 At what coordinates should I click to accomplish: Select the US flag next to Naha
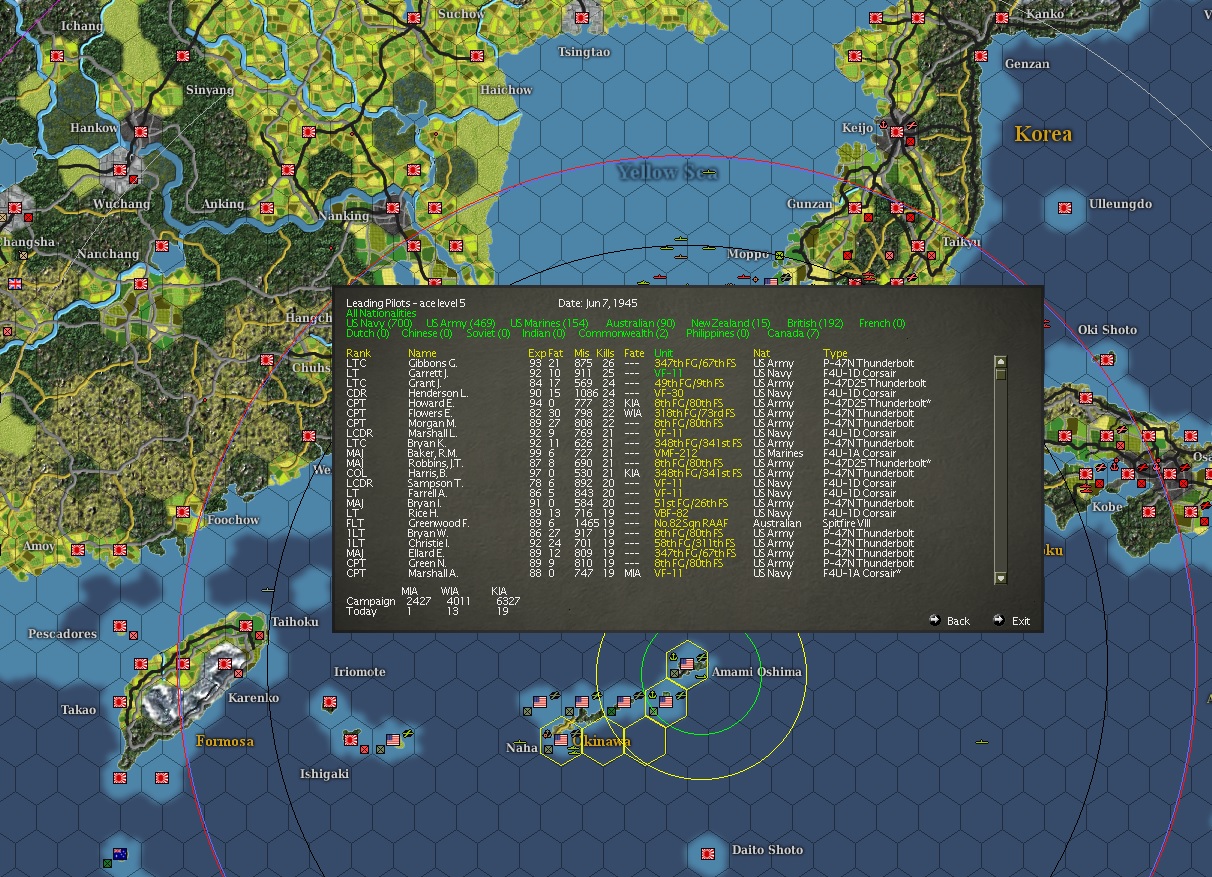[x=561, y=741]
